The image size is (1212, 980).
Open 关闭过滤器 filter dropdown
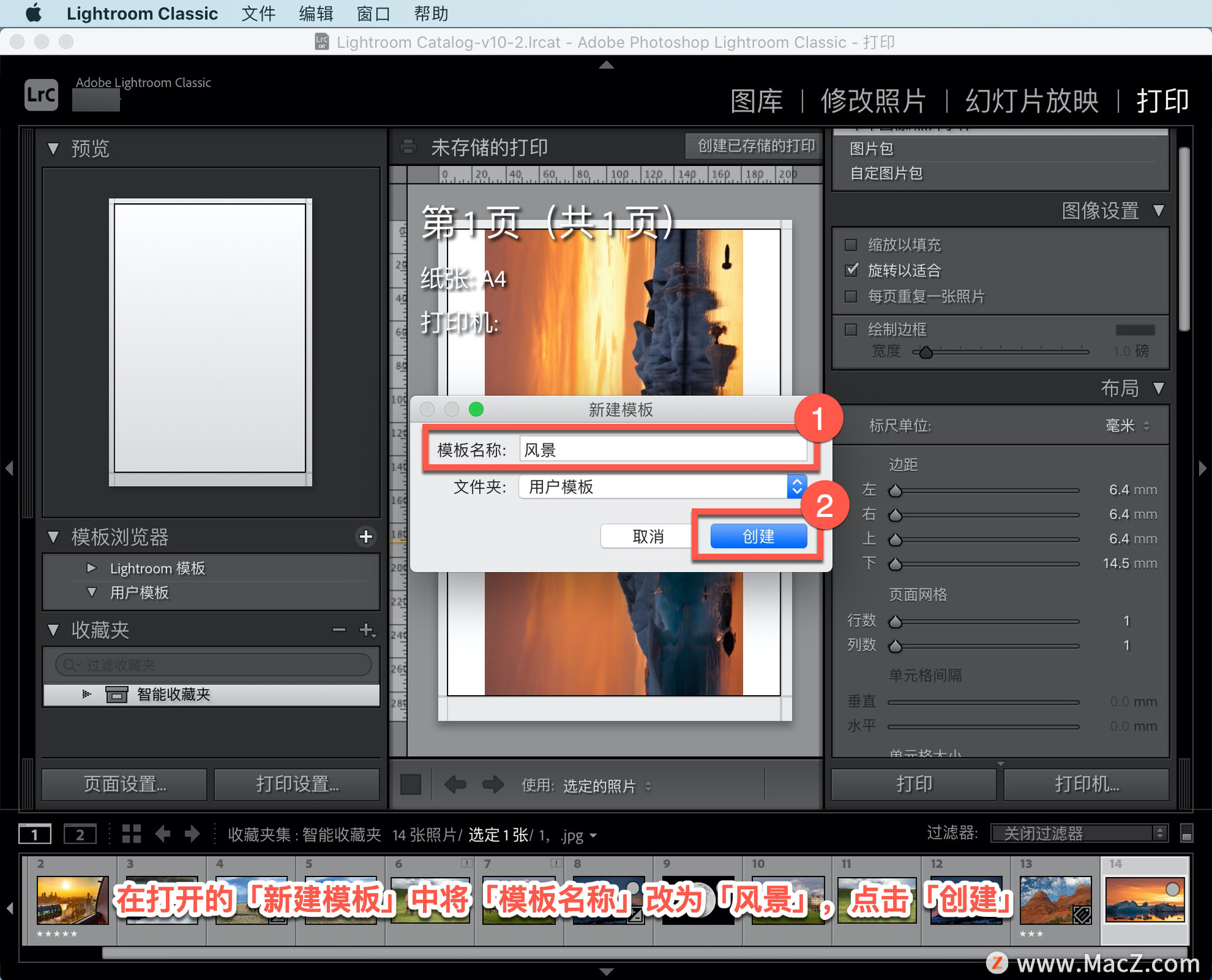point(1079,834)
